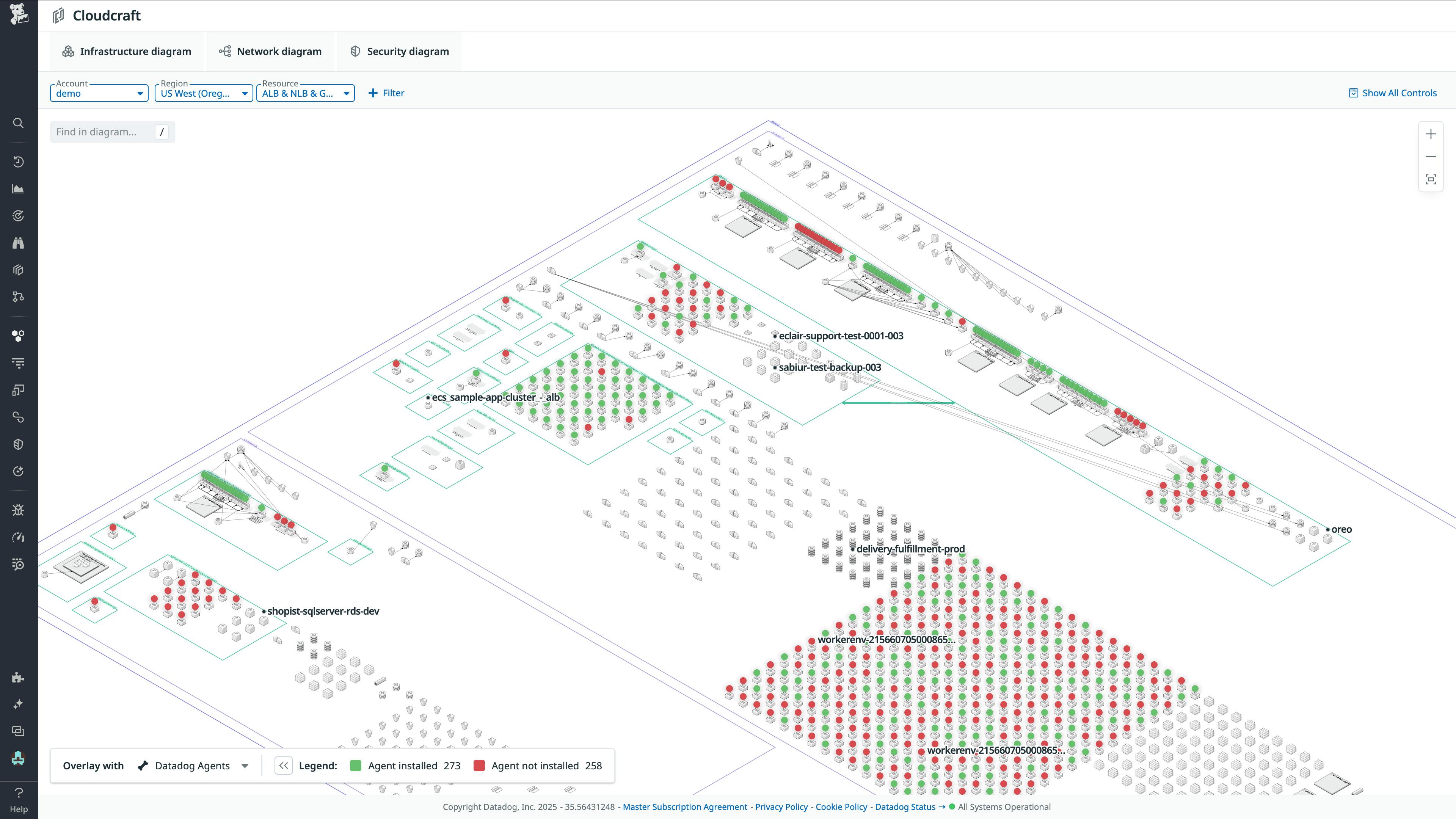
Task: Expand the Resource ALB & NLB dropdown
Action: [305, 93]
